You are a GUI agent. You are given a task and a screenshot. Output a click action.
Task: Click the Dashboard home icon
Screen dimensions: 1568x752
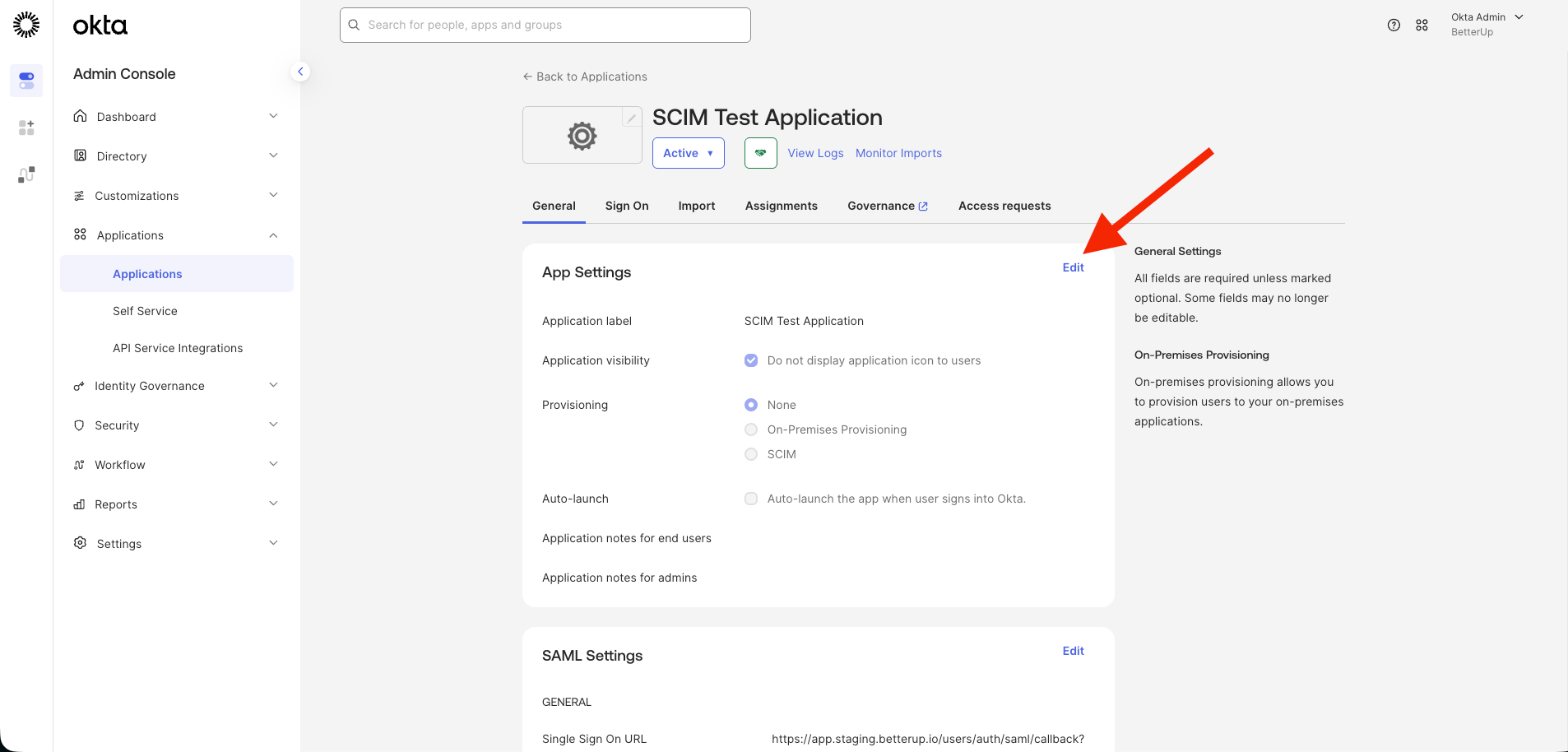point(80,116)
